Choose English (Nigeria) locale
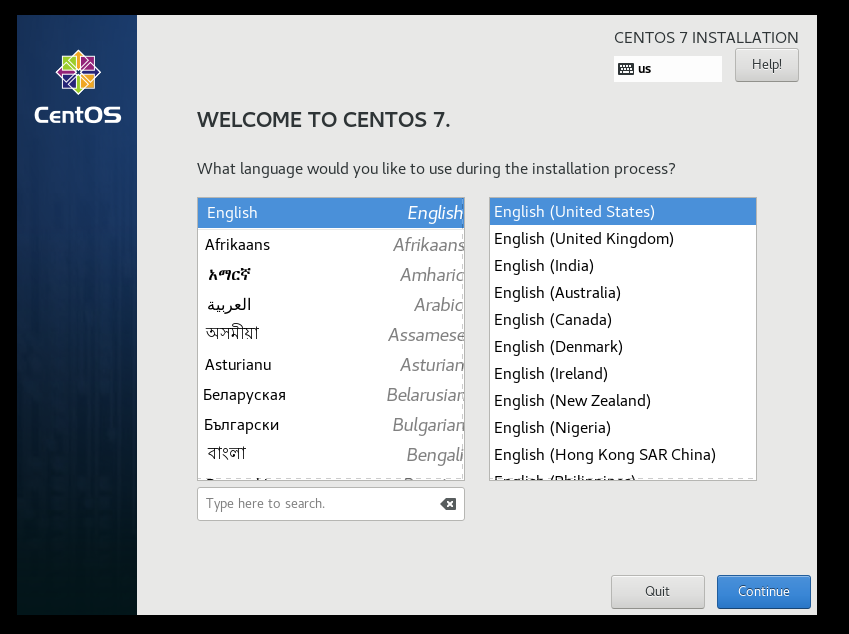This screenshot has width=849, height=634. tap(623, 428)
